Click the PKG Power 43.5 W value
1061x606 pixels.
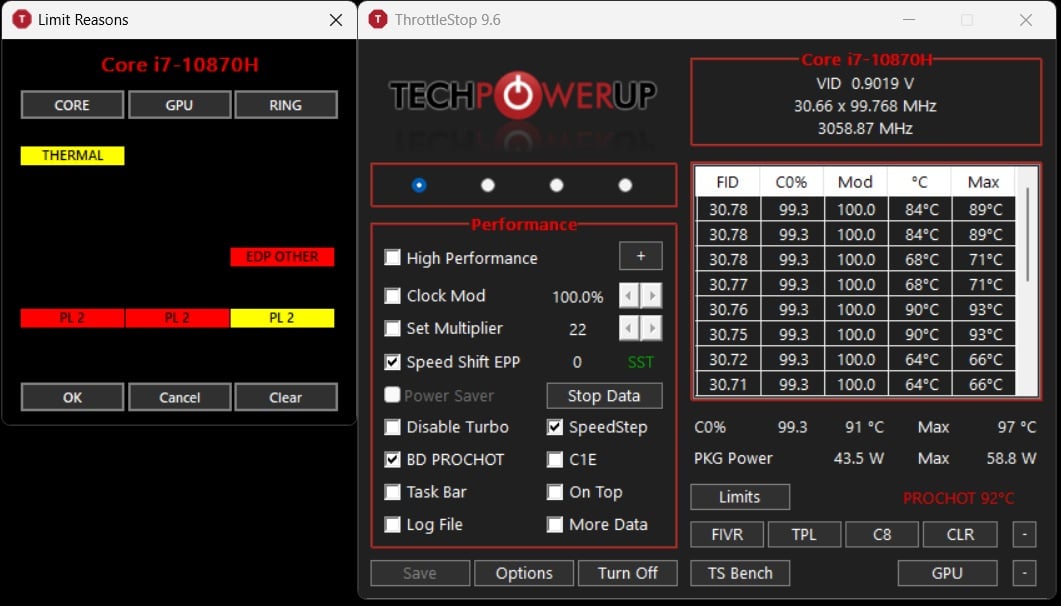(859, 459)
